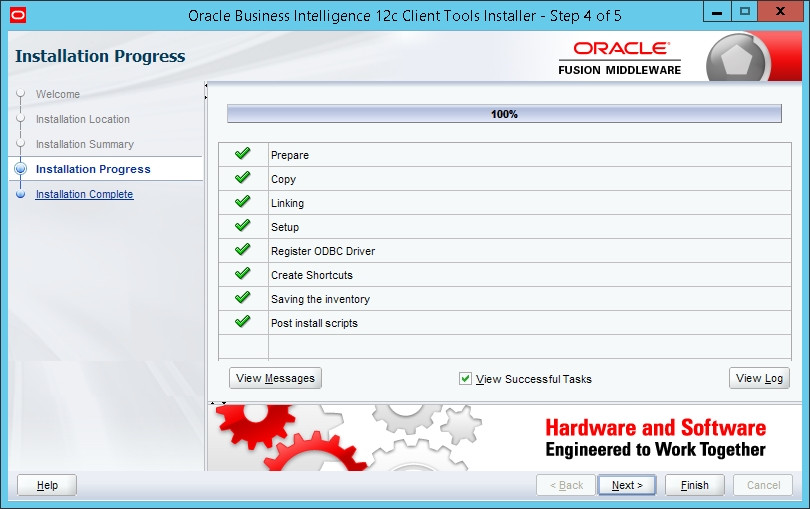Click the Cancel button

tap(763, 485)
